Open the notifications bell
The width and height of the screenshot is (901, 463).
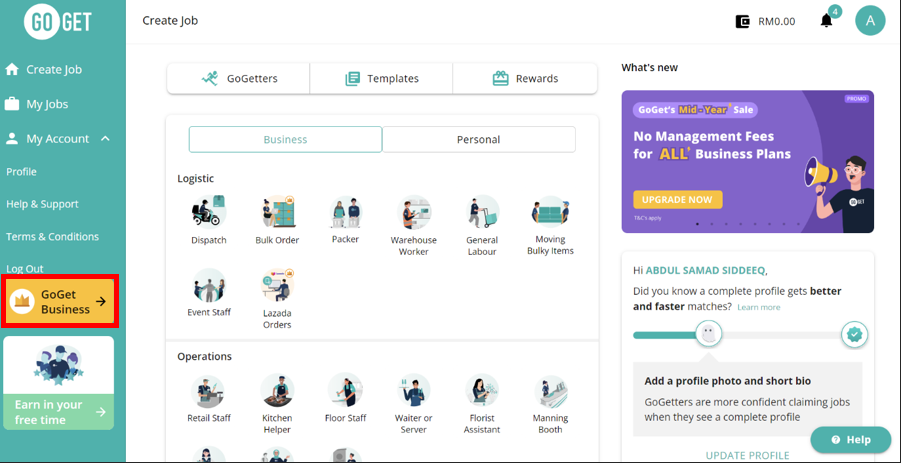coord(826,21)
